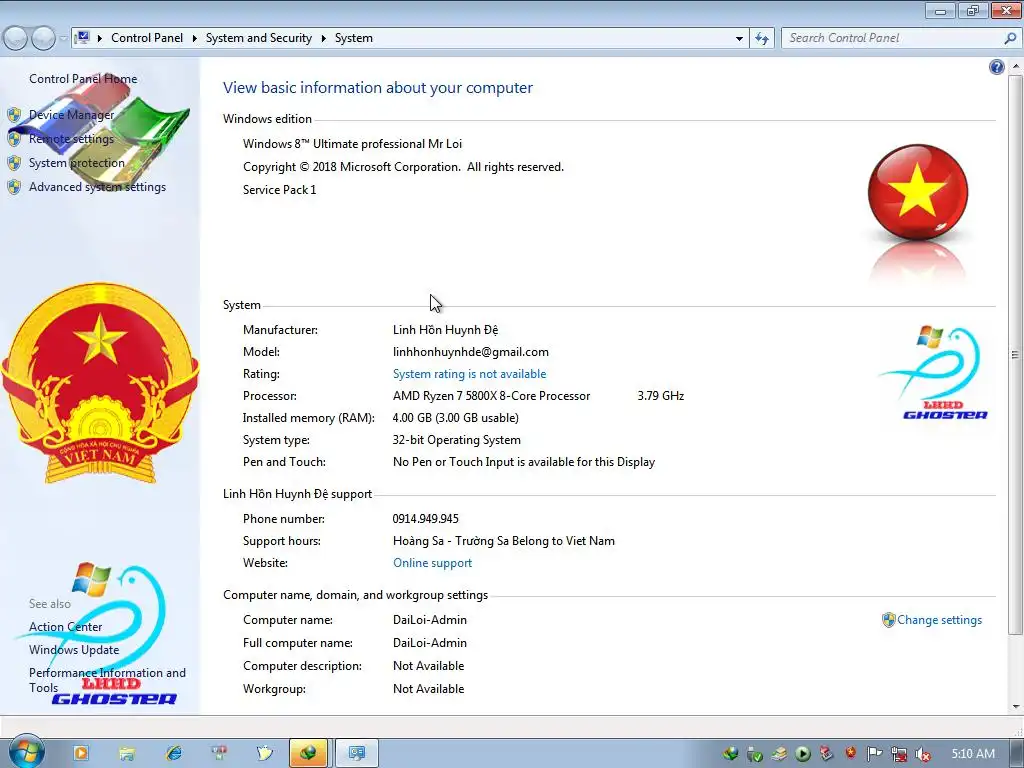The height and width of the screenshot is (768, 1024).
Task: Select Control Panel in the breadcrumb
Action: tap(147, 38)
